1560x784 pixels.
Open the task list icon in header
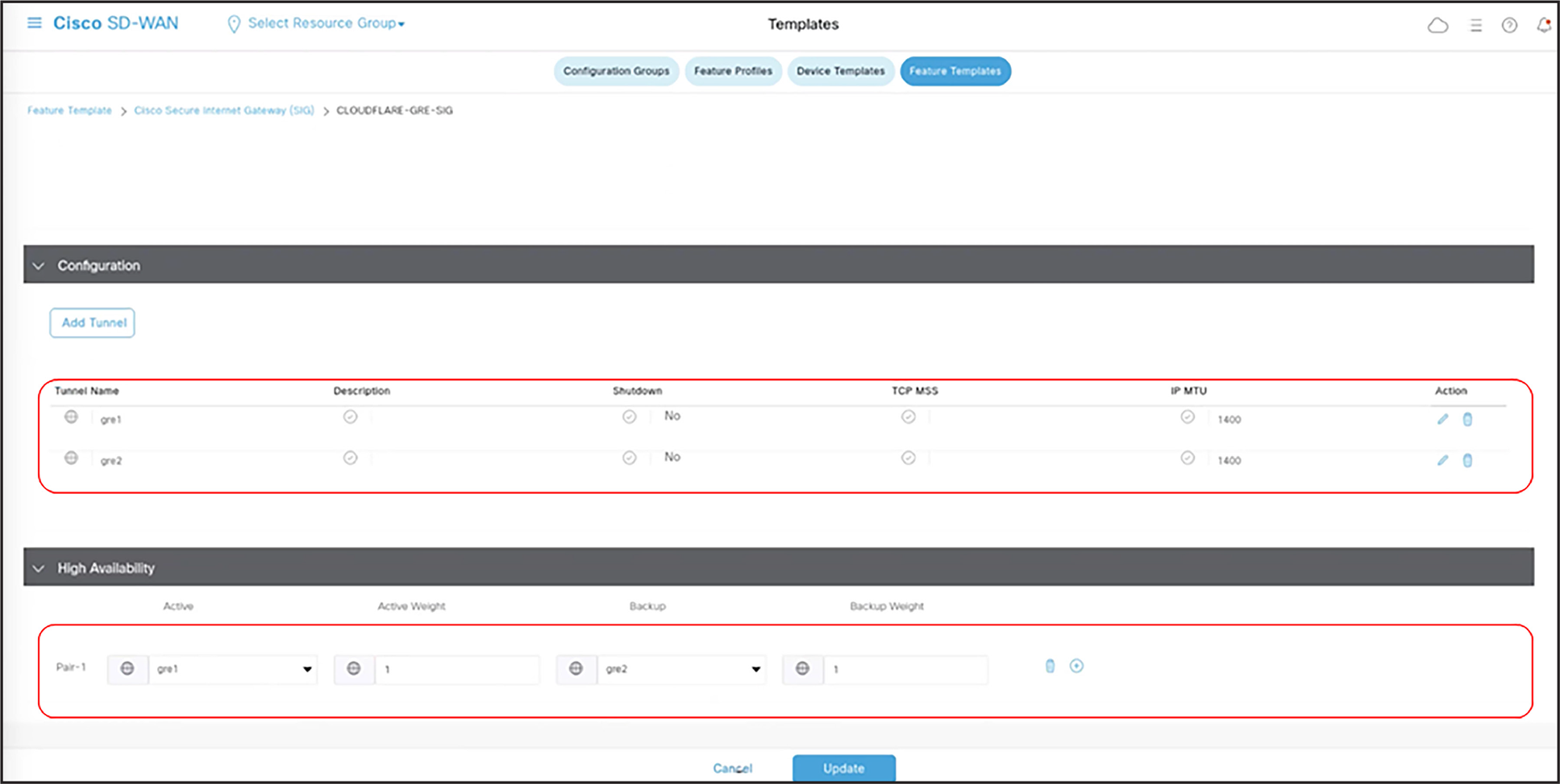tap(1476, 26)
